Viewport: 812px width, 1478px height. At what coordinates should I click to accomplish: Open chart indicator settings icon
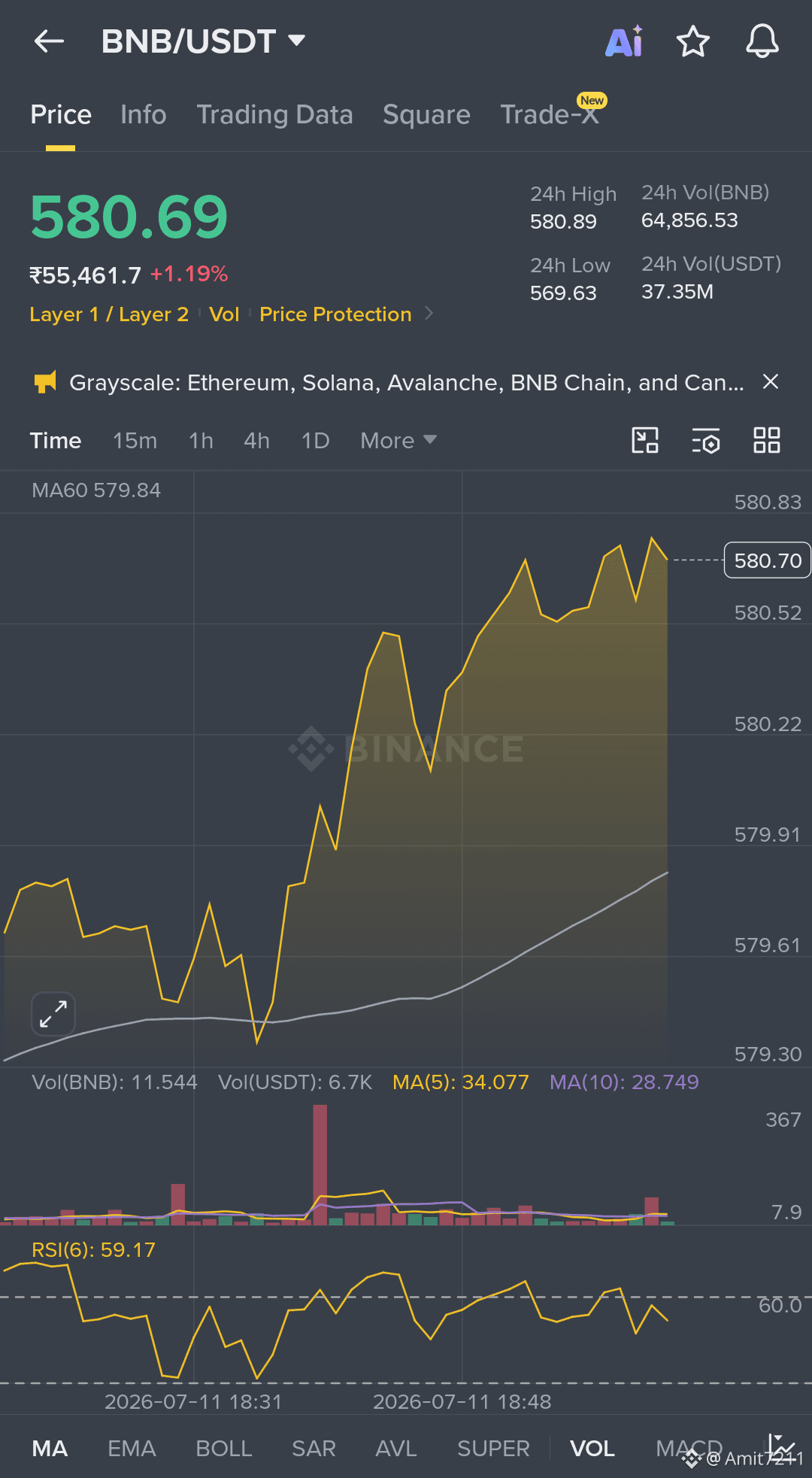(x=705, y=440)
